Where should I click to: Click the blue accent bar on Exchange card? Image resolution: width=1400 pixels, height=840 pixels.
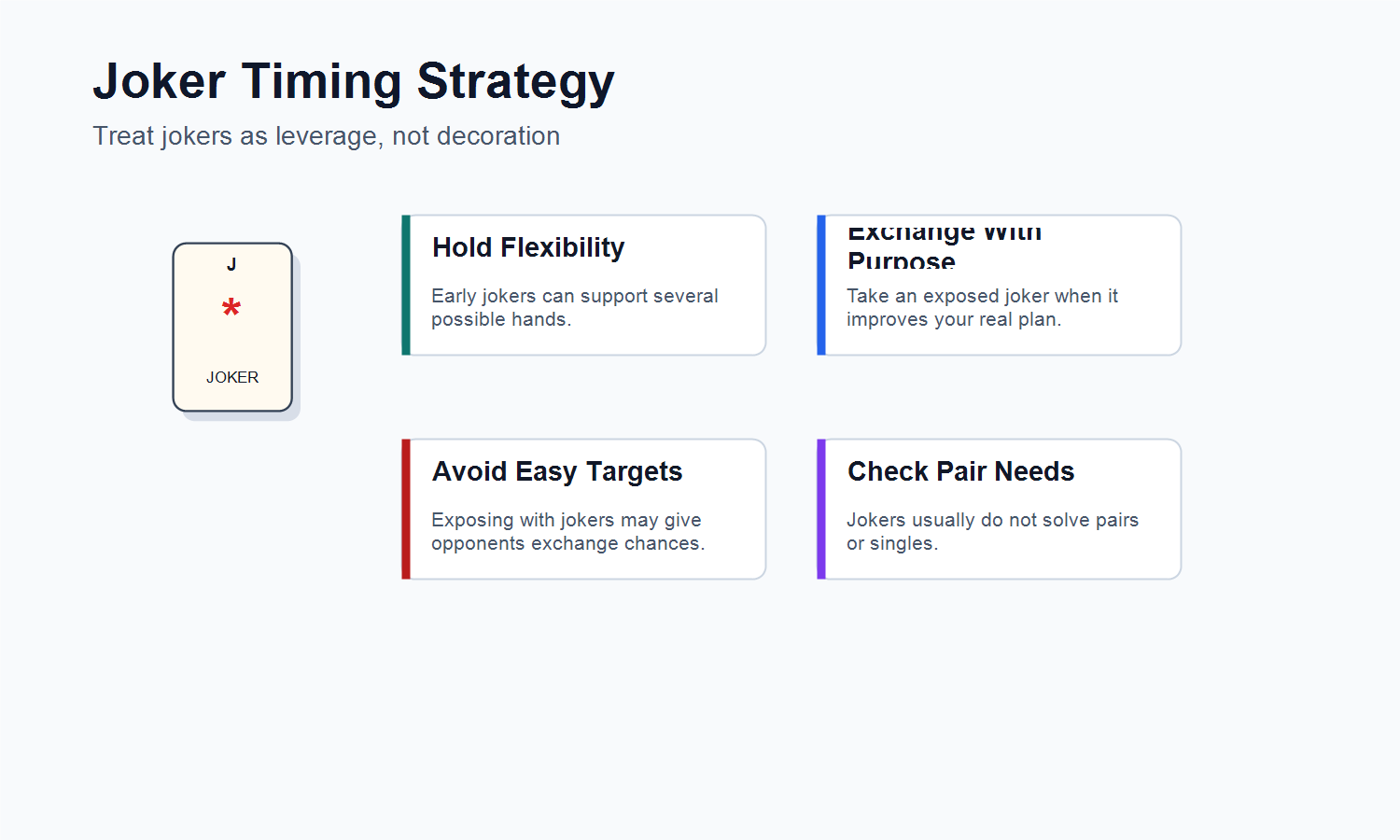click(821, 285)
